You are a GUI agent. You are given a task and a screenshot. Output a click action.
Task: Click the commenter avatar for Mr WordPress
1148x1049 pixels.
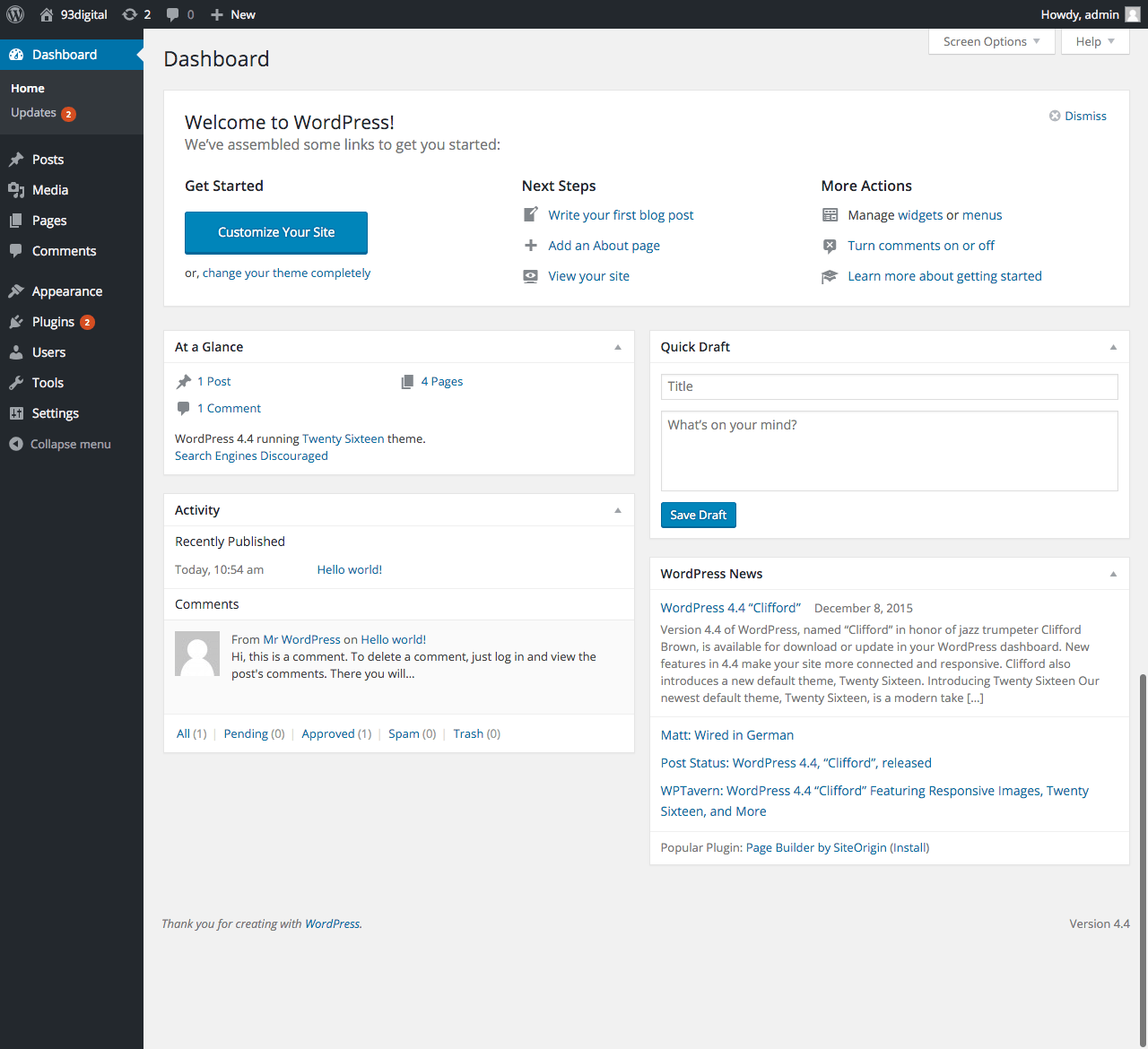click(197, 654)
